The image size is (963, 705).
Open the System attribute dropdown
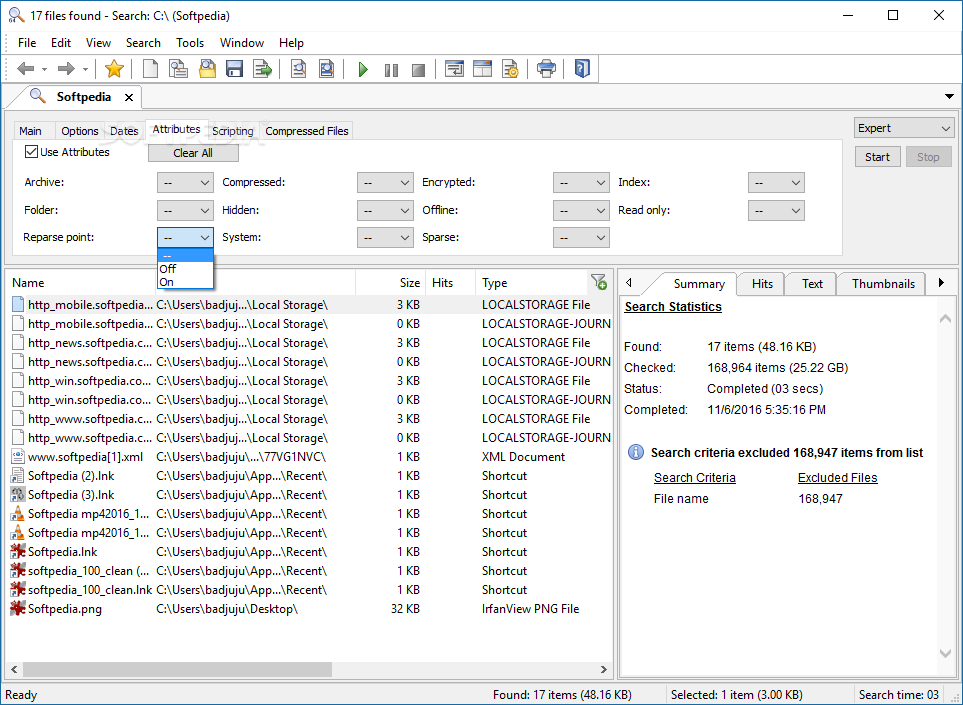[385, 238]
